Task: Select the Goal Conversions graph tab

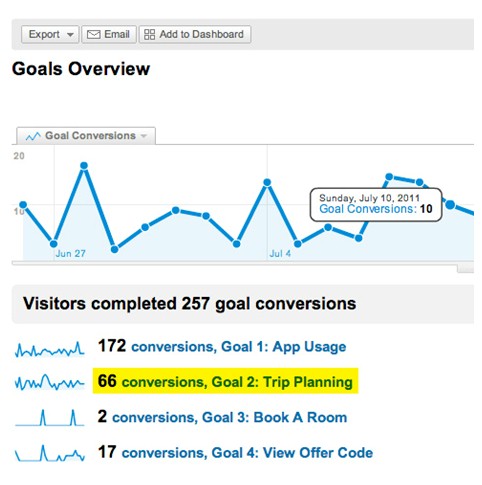Action: (x=86, y=136)
